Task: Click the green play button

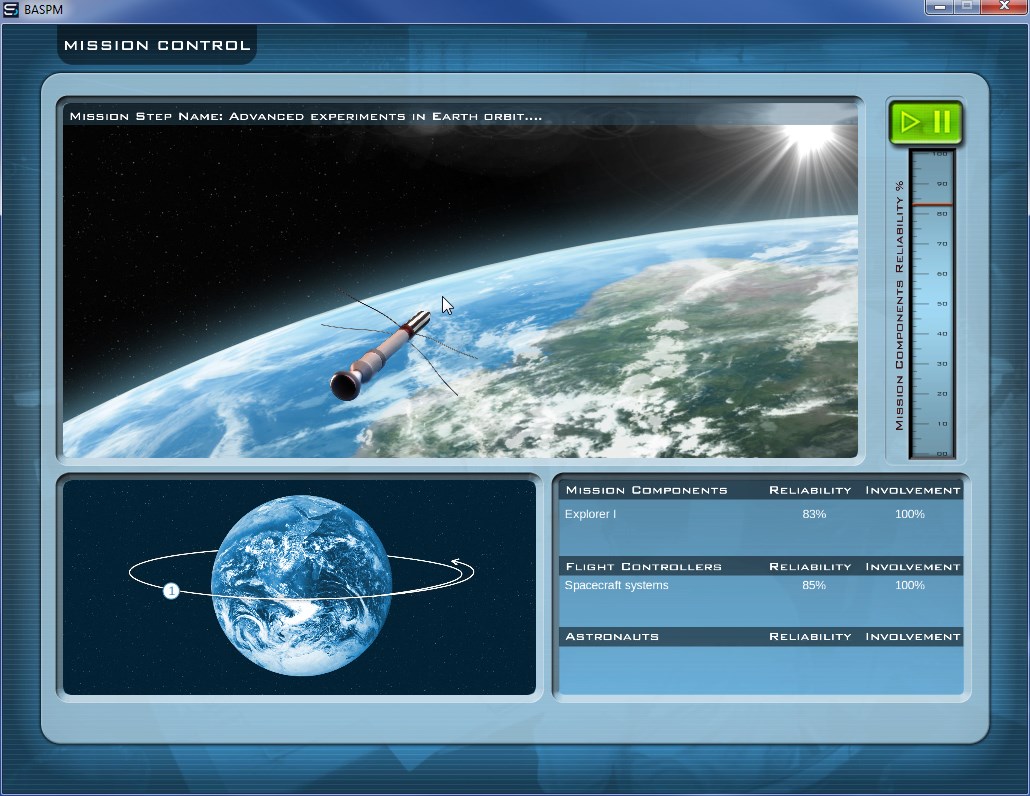Action: click(910, 122)
